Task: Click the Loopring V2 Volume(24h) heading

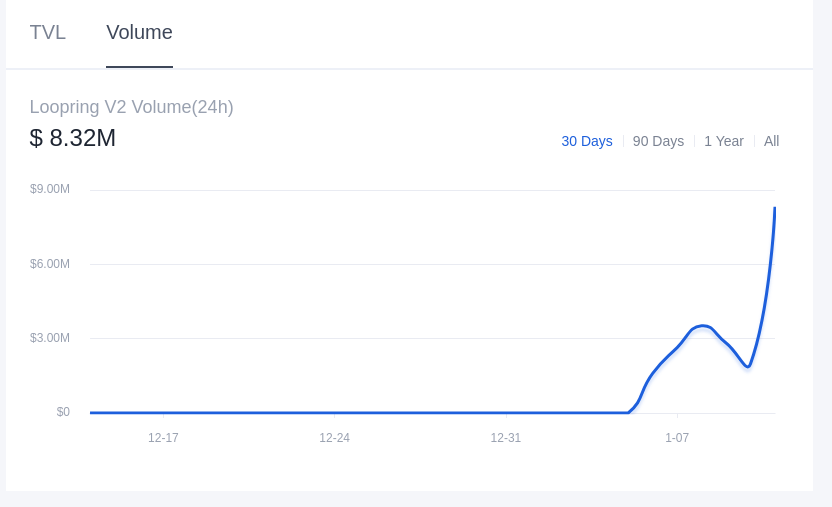Action: click(131, 107)
